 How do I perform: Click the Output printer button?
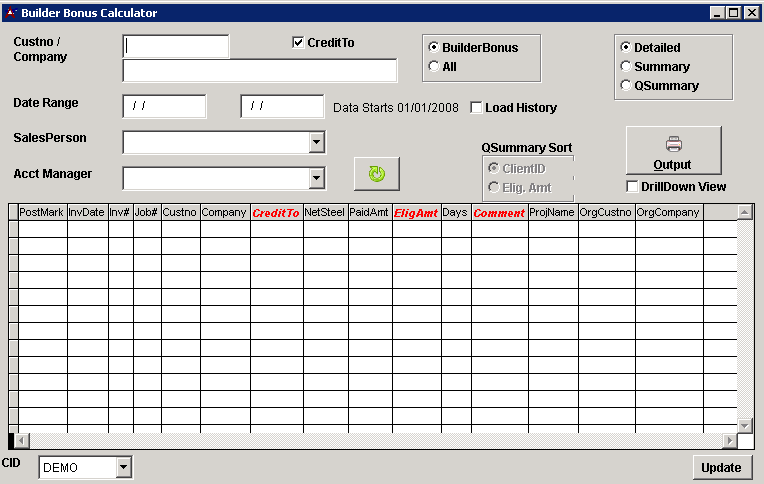(x=673, y=150)
